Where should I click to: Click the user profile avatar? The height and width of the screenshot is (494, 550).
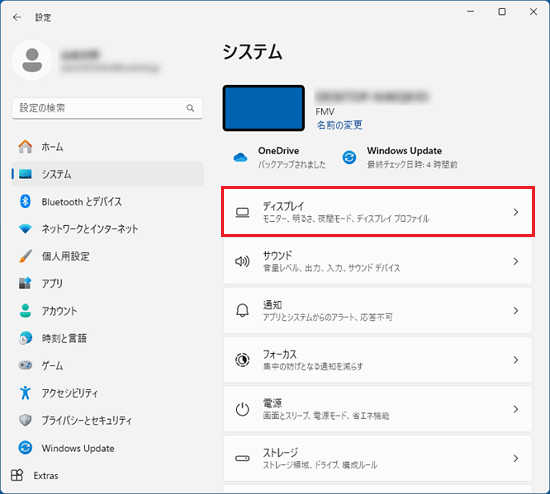pos(32,60)
